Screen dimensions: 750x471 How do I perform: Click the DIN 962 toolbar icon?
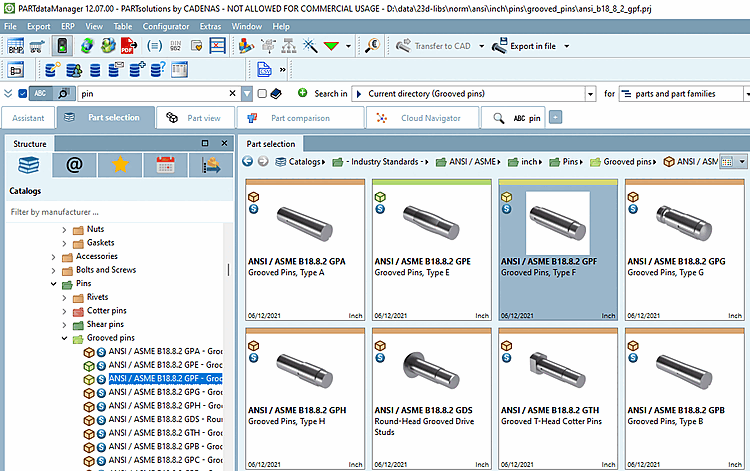(x=176, y=46)
